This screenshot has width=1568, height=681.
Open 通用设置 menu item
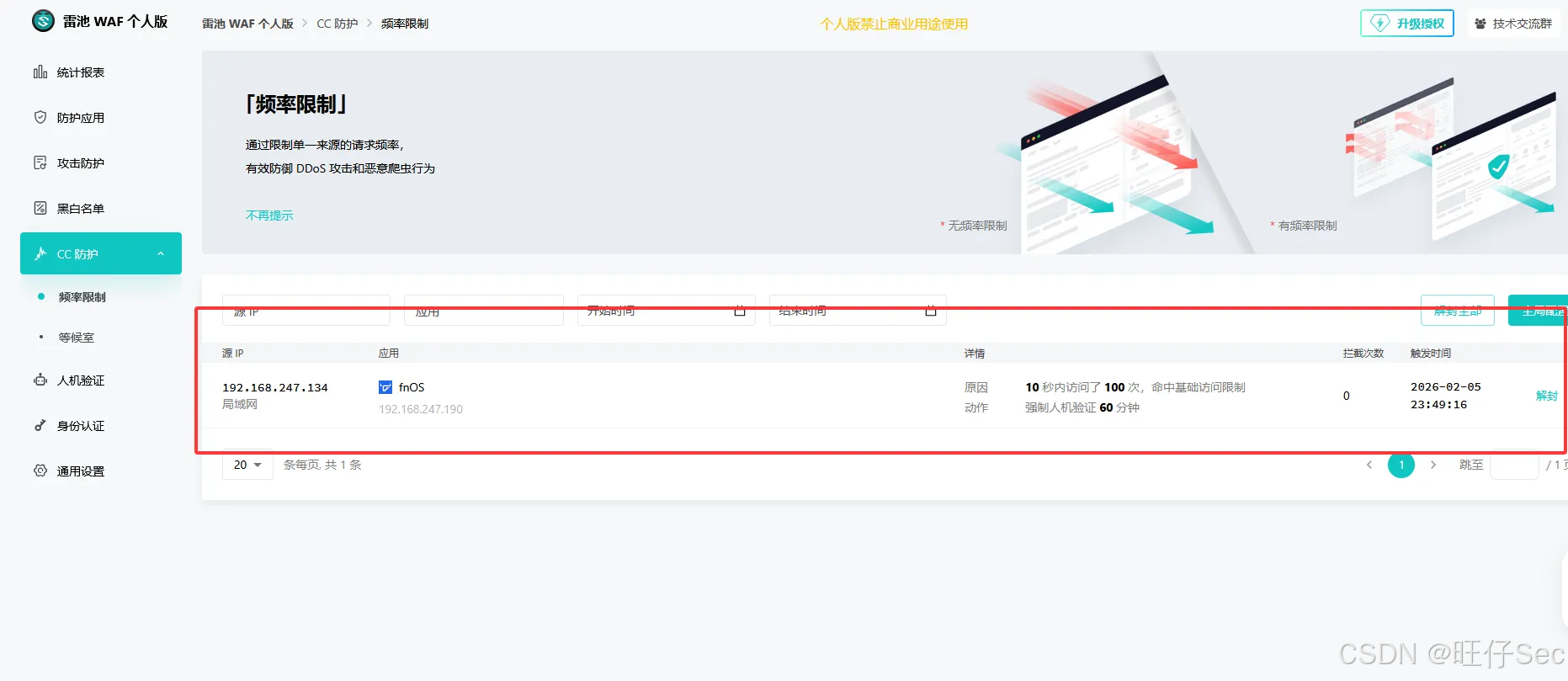[x=101, y=471]
